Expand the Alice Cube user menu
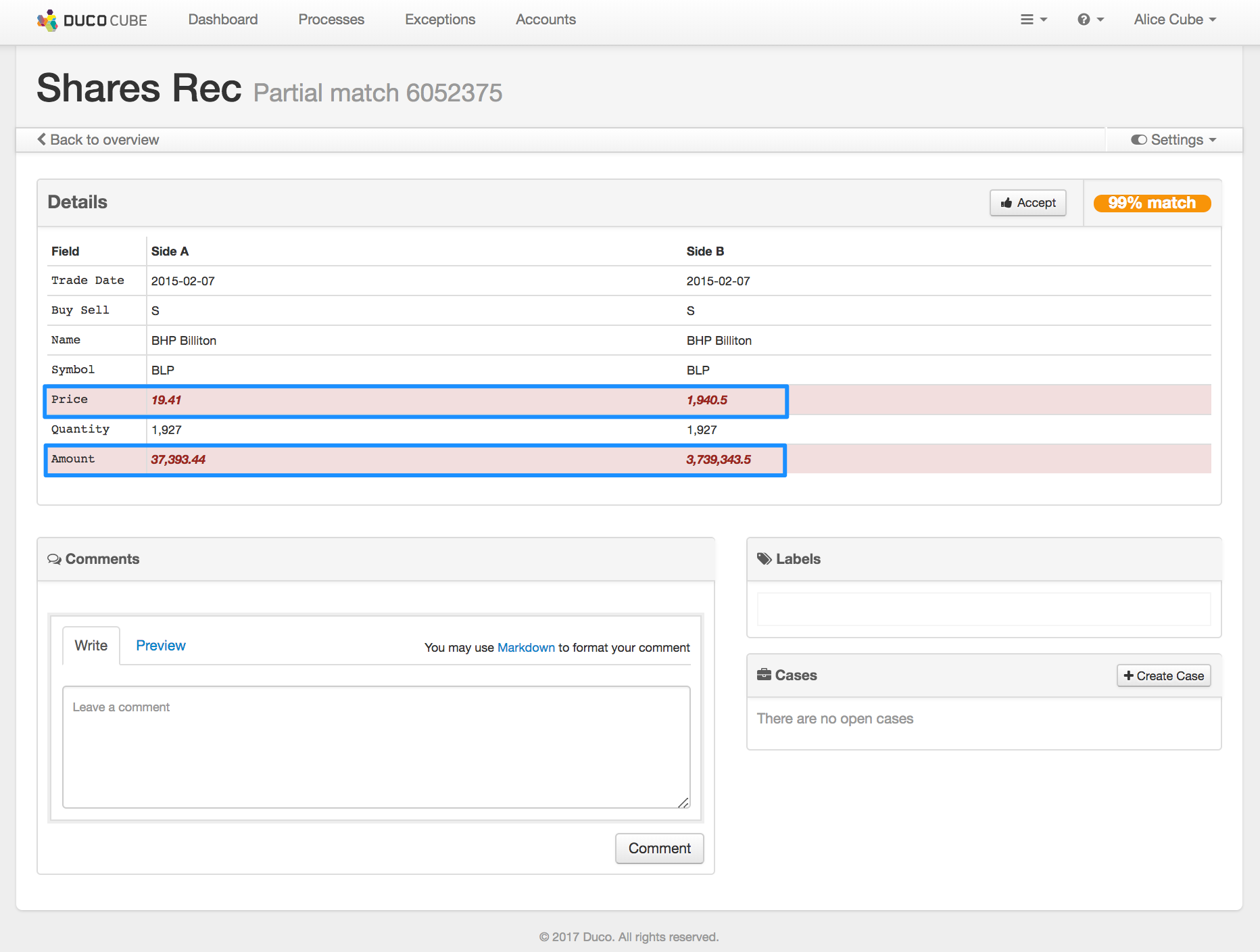This screenshot has height=952, width=1260. click(1174, 20)
